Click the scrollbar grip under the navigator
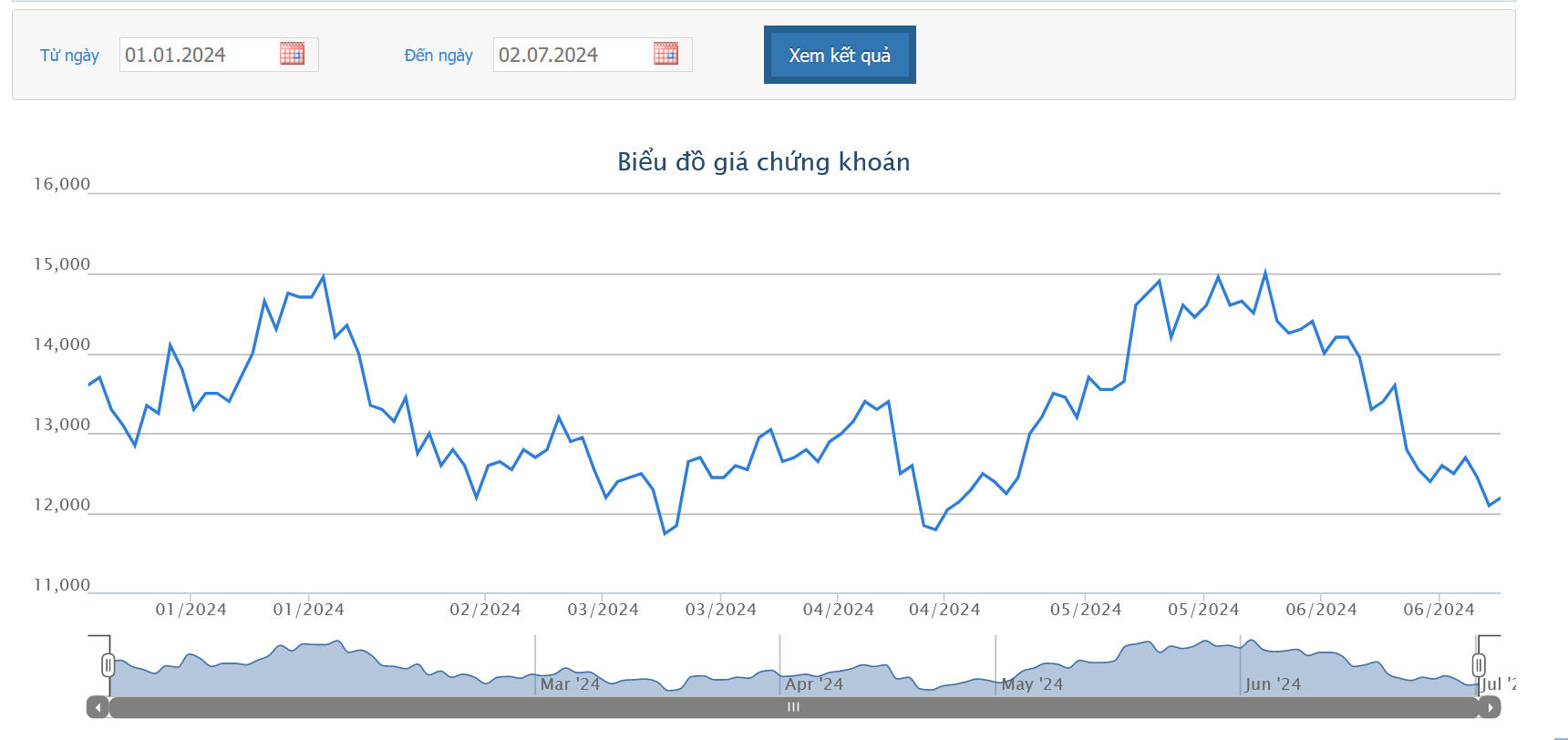 (793, 707)
